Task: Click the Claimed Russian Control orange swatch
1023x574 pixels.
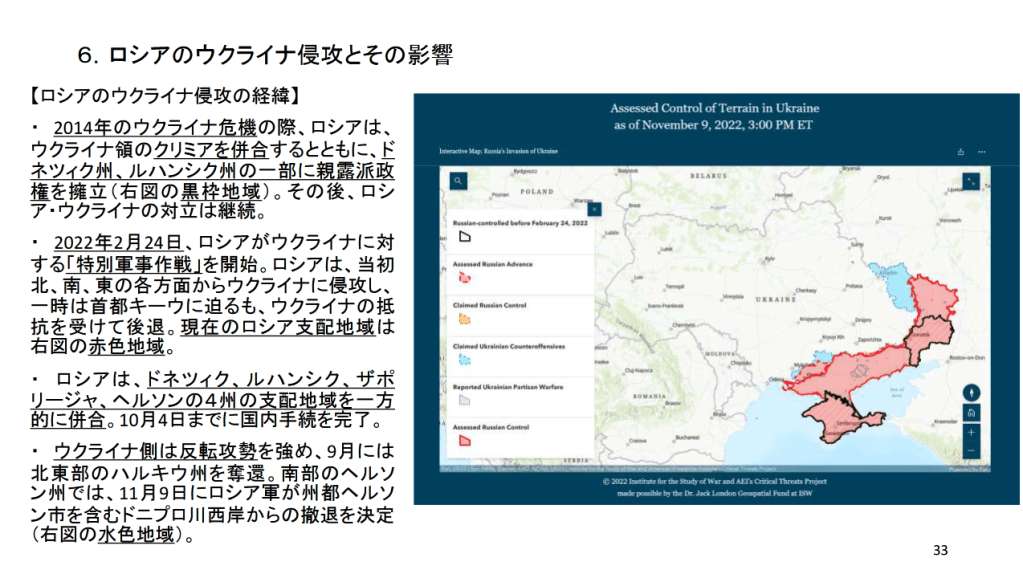Action: coord(465,318)
